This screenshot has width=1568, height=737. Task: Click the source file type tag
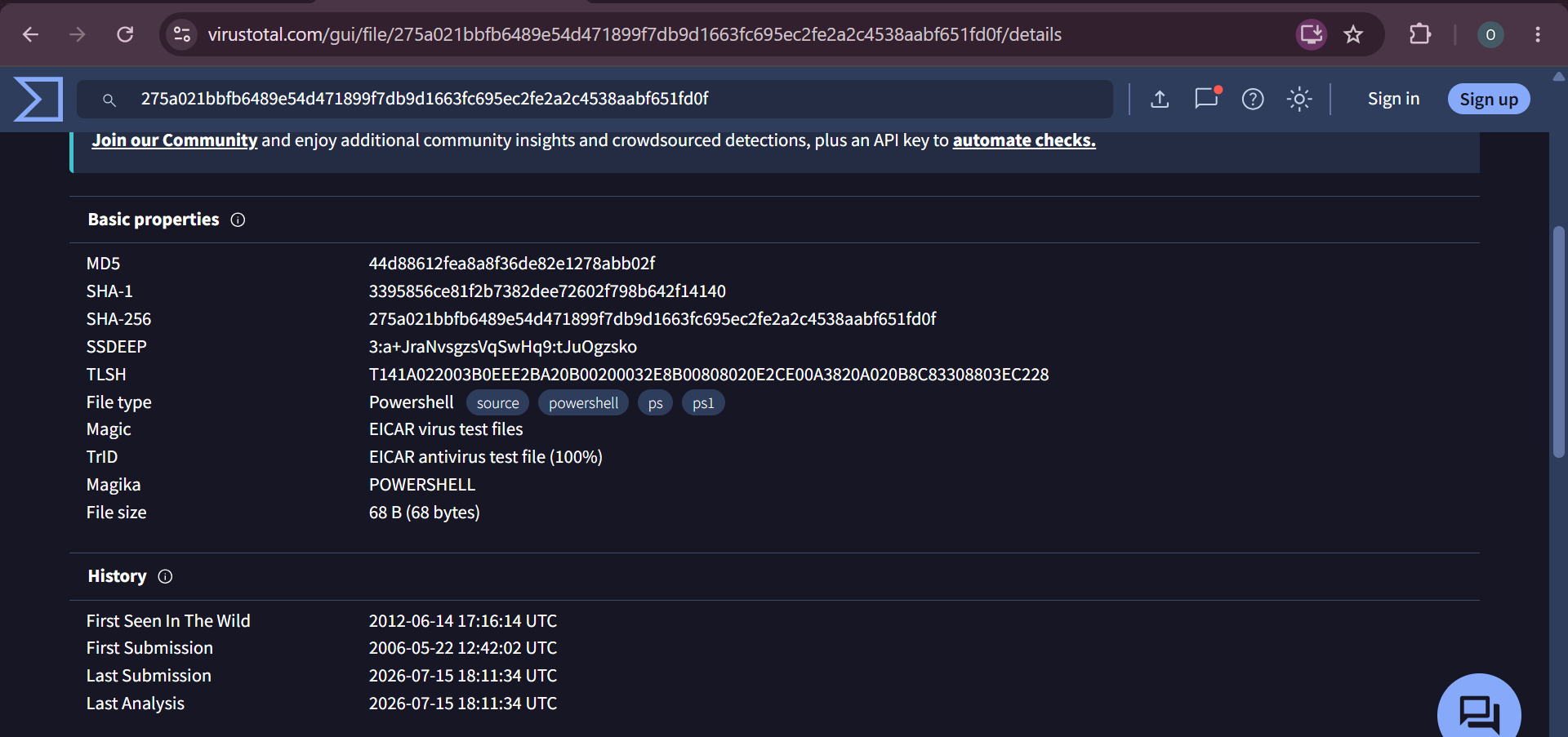click(x=497, y=402)
